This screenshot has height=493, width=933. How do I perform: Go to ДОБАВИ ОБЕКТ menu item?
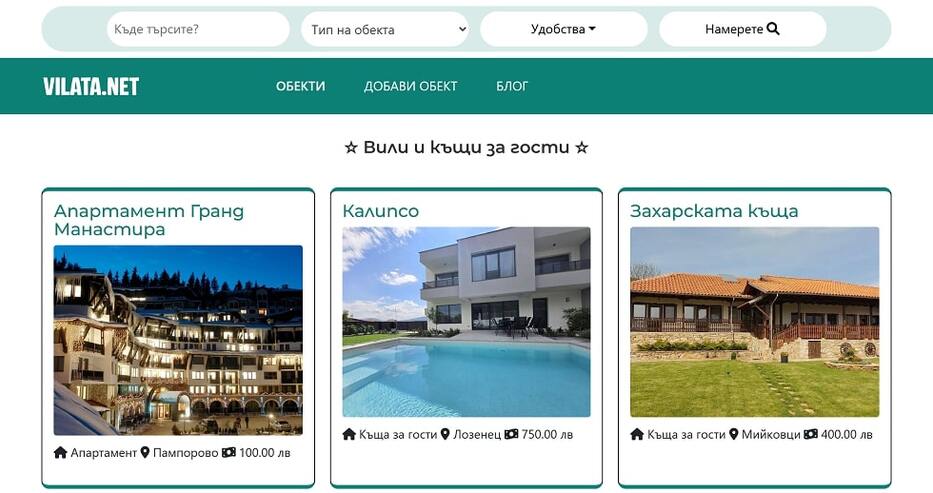(x=411, y=86)
